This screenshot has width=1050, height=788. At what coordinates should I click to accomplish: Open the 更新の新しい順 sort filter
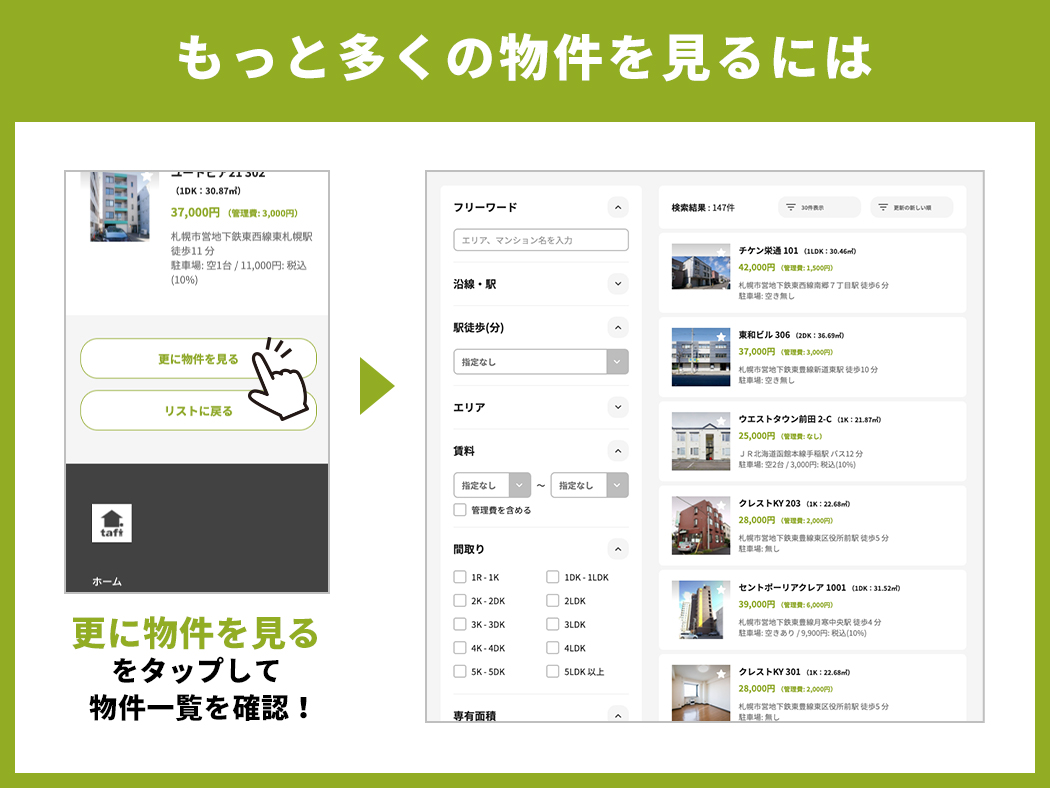pos(911,208)
